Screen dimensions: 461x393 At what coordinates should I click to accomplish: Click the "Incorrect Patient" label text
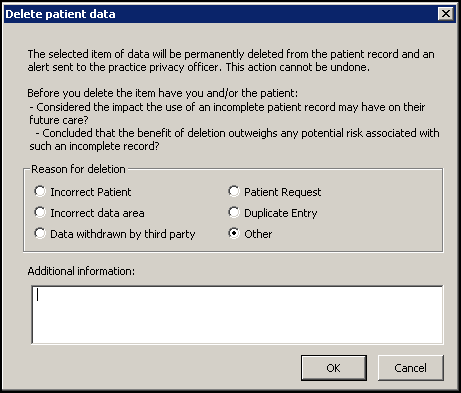point(91,192)
